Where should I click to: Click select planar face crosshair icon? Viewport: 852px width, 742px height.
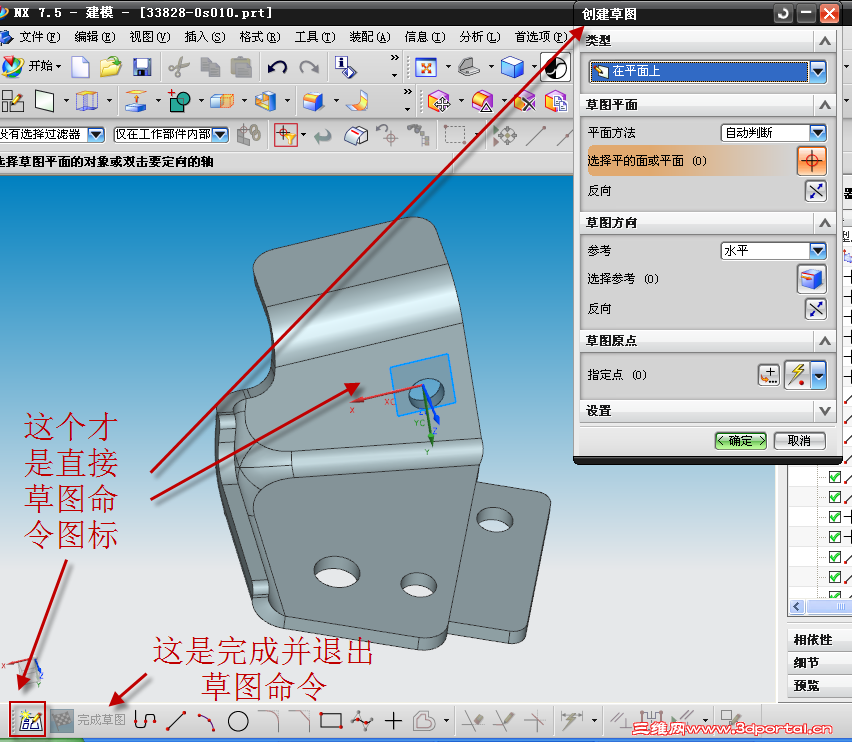tap(812, 161)
